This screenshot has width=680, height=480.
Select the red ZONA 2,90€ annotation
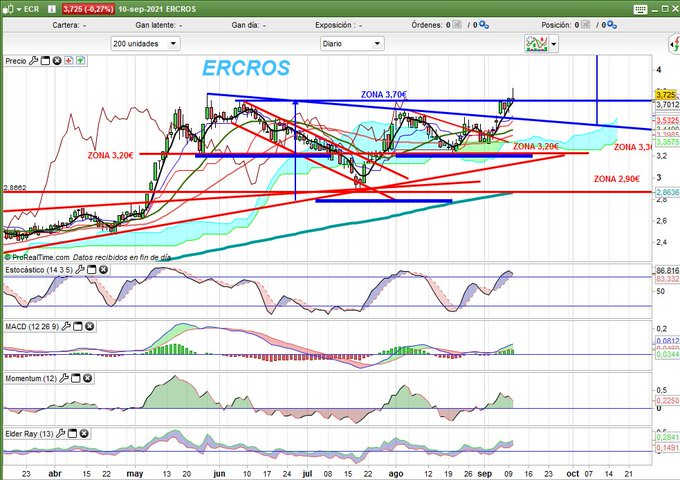click(x=617, y=179)
